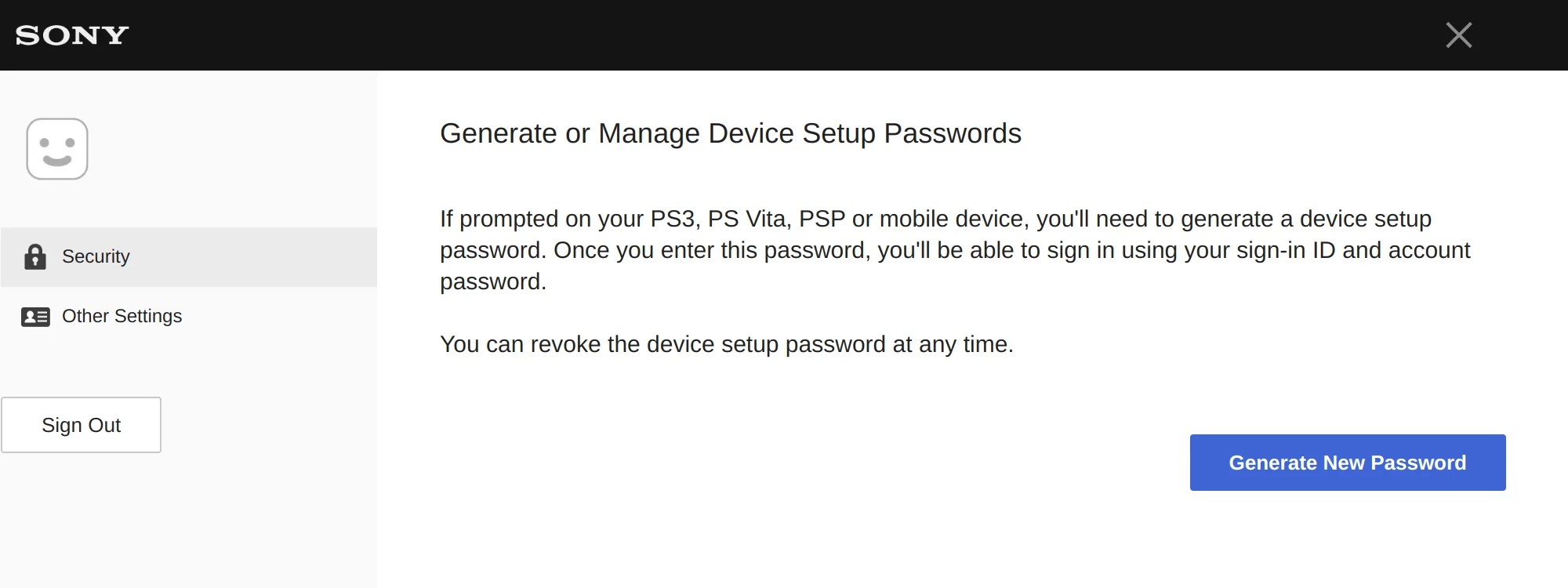This screenshot has height=588, width=1568.
Task: Click the Sign Out button
Action: [x=82, y=424]
